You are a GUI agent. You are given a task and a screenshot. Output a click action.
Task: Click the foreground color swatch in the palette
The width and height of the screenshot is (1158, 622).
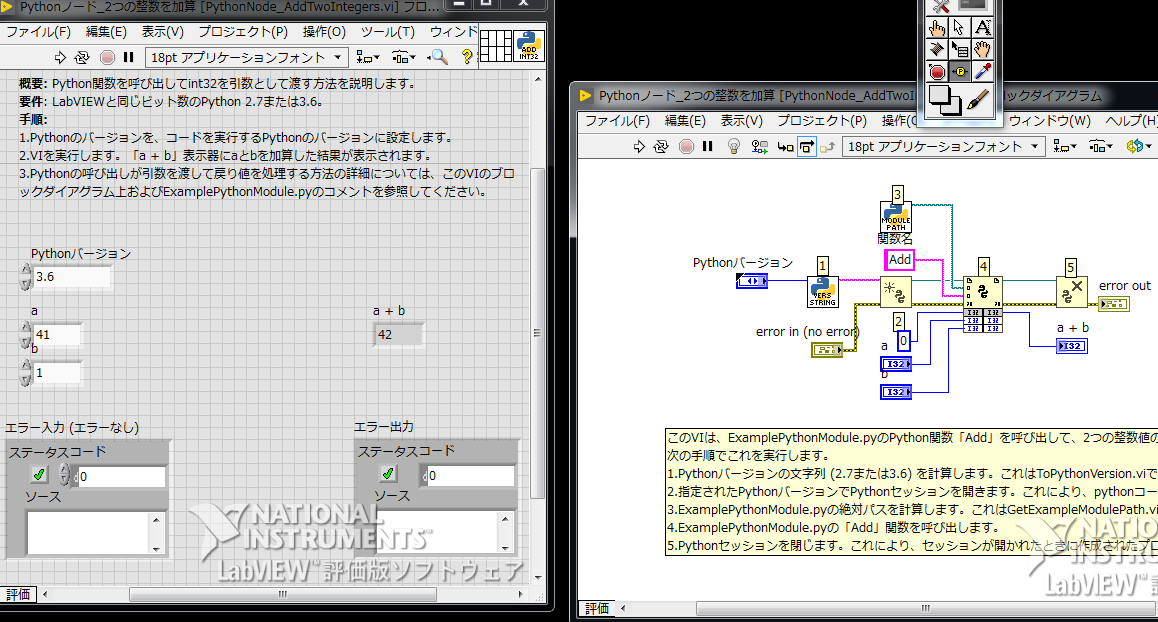tap(939, 92)
